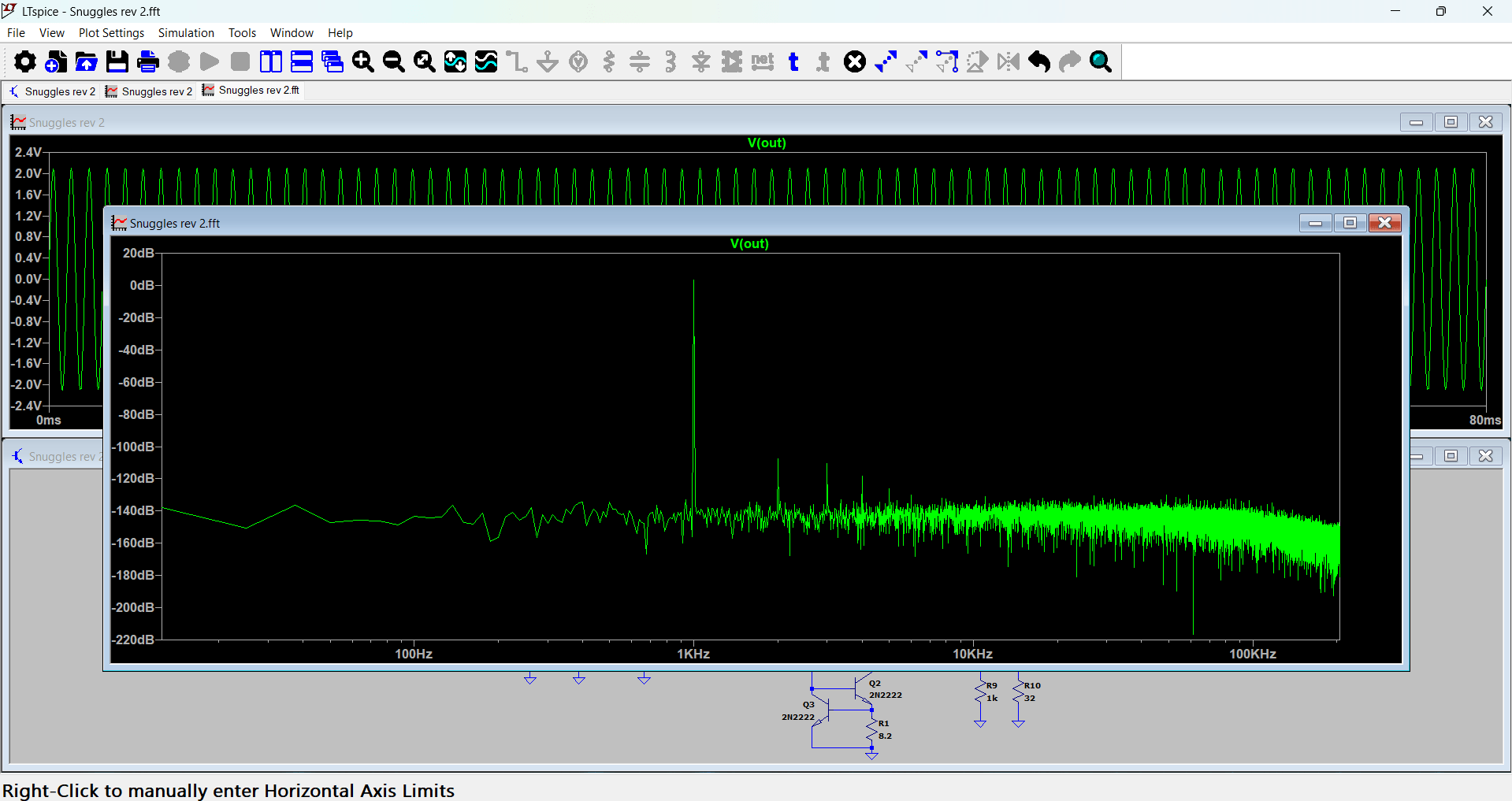Image resolution: width=1512 pixels, height=801 pixels.
Task: Close the Snuggles rev 2.fft child window
Action: 1384,223
